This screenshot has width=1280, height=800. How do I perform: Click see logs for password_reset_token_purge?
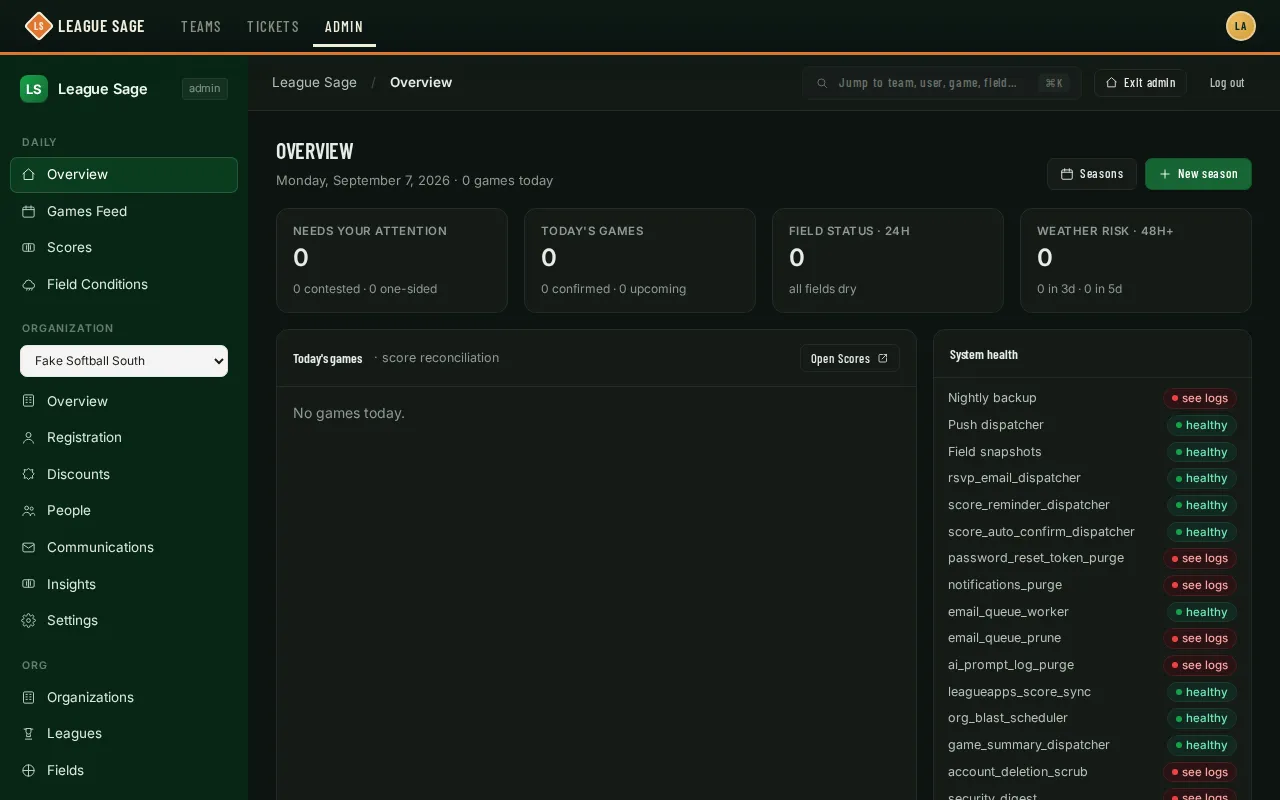coord(1200,558)
